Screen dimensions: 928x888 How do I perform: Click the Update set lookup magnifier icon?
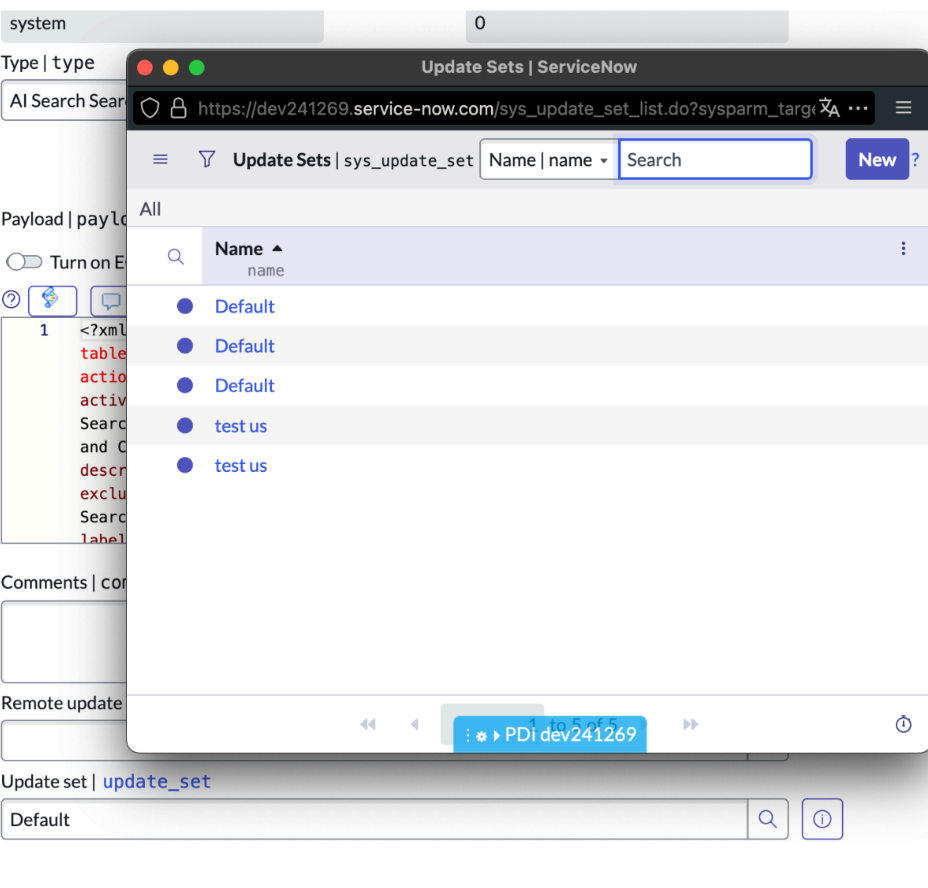pyautogui.click(x=767, y=819)
